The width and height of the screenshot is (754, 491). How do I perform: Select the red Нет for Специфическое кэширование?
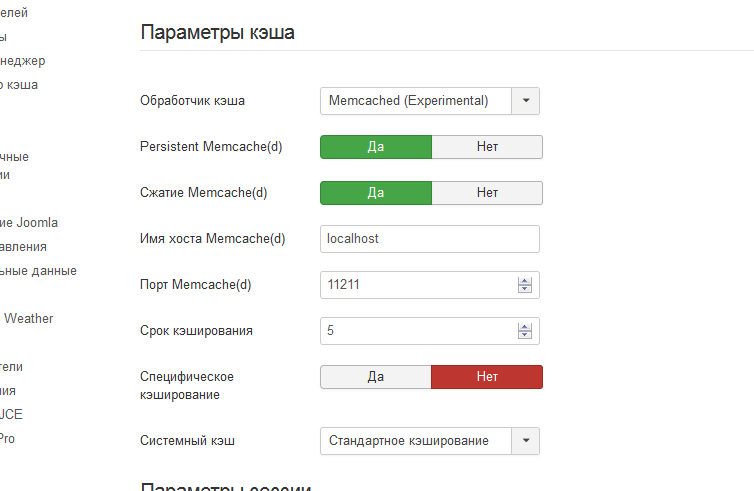pyautogui.click(x=487, y=377)
